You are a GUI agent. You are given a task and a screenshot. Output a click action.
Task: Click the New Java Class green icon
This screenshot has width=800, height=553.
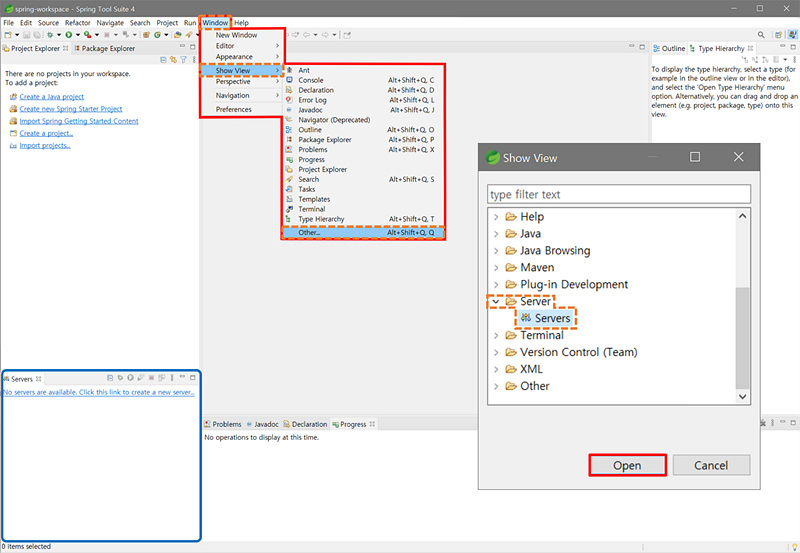pos(158,35)
